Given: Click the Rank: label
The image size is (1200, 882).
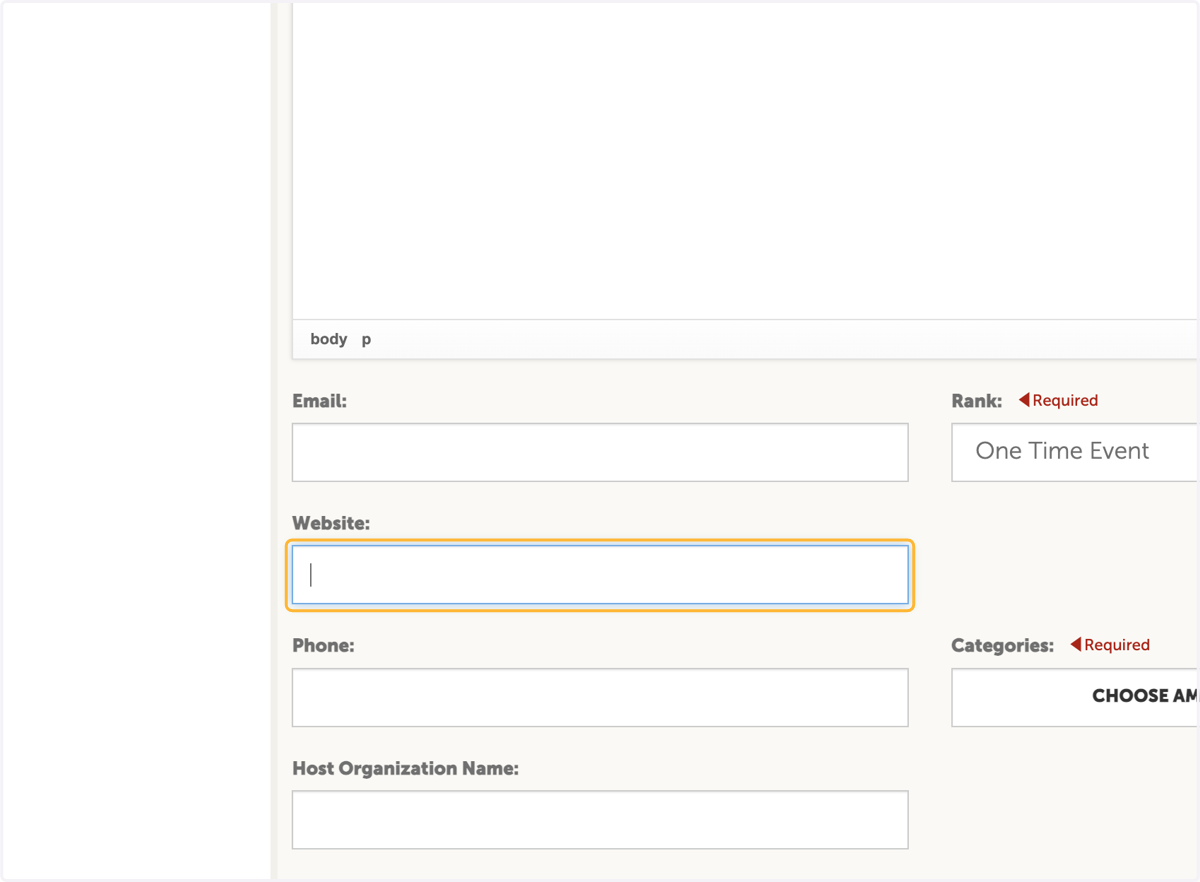Looking at the screenshot, I should tap(977, 401).
